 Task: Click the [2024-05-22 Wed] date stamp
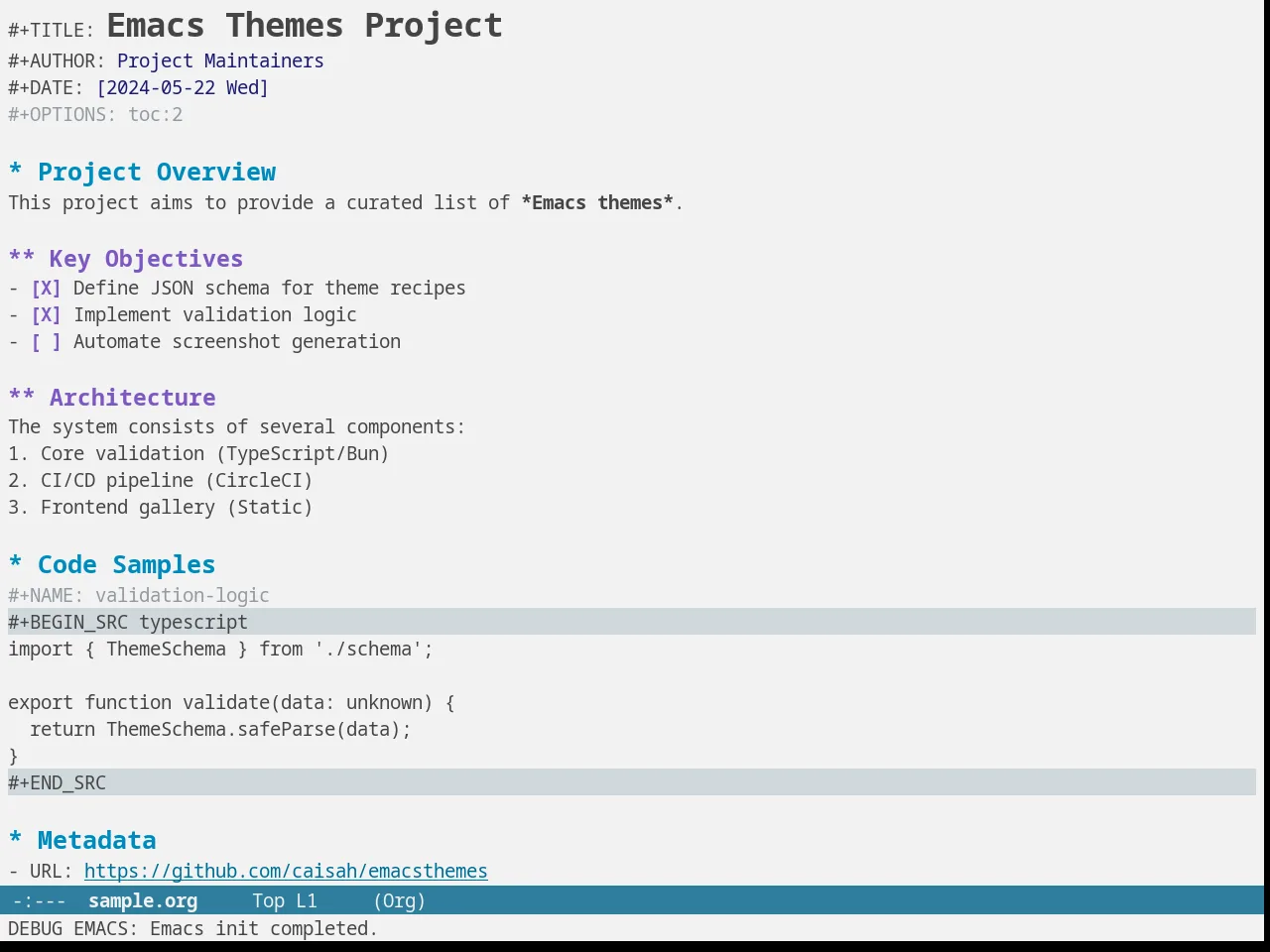pos(183,87)
